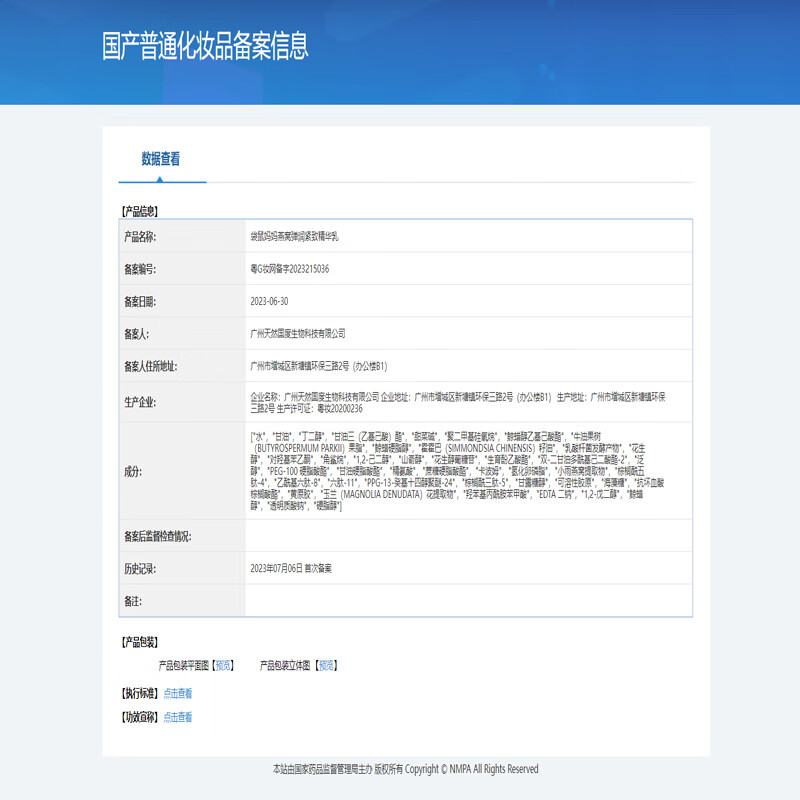Click the NMPA copyright footer text
800x800 pixels.
pyautogui.click(x=406, y=769)
